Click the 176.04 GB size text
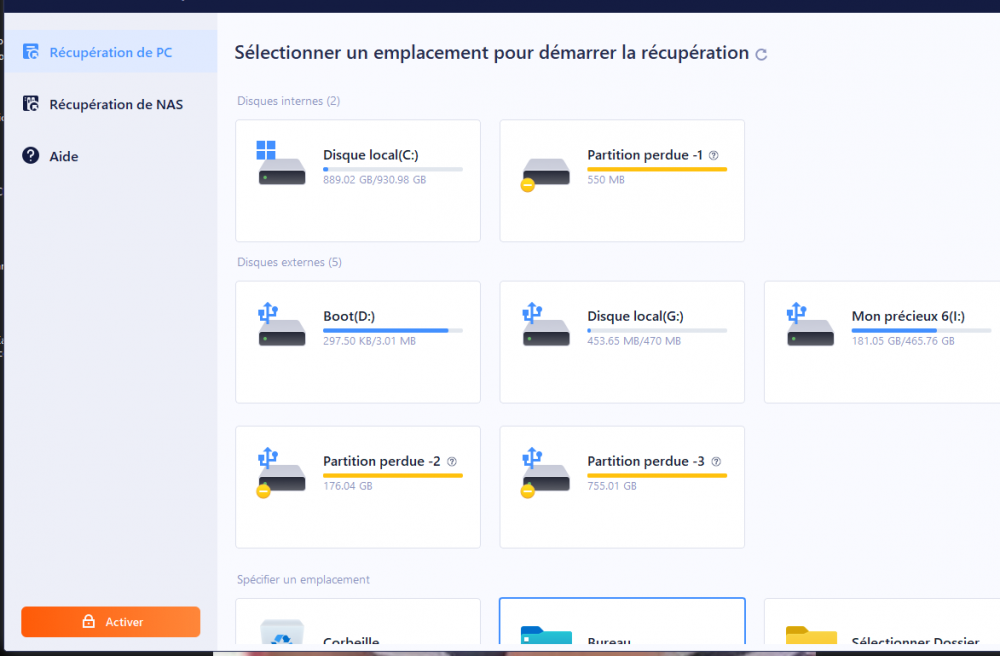 coord(348,486)
